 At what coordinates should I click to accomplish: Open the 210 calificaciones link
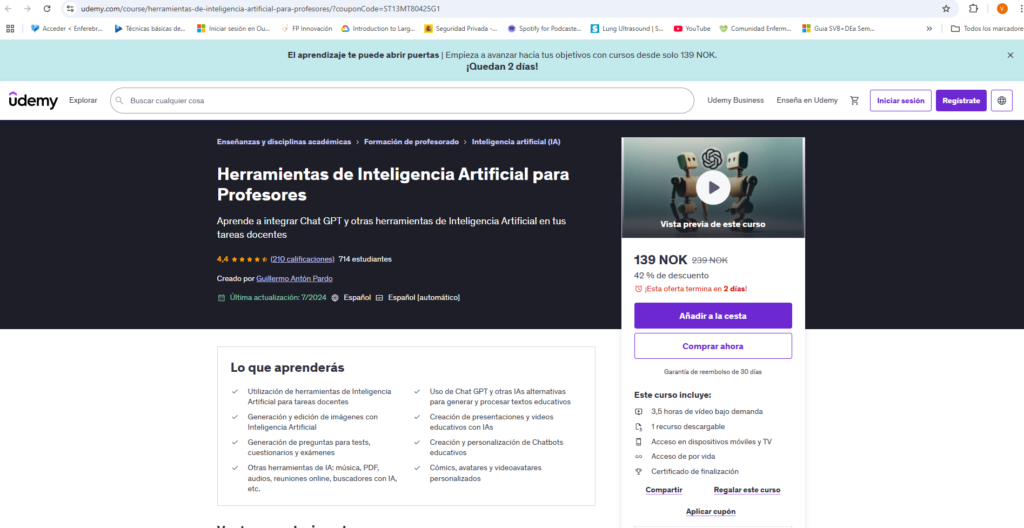click(302, 259)
